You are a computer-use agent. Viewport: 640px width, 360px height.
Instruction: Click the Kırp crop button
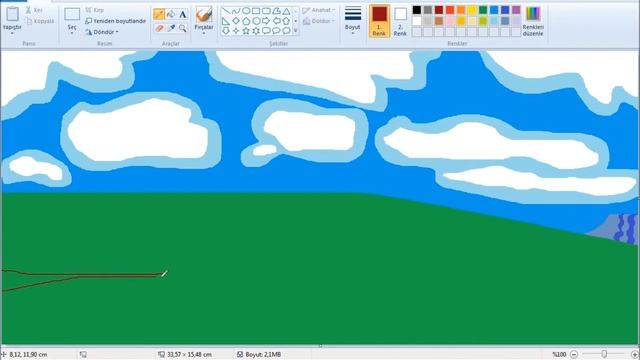coord(95,10)
